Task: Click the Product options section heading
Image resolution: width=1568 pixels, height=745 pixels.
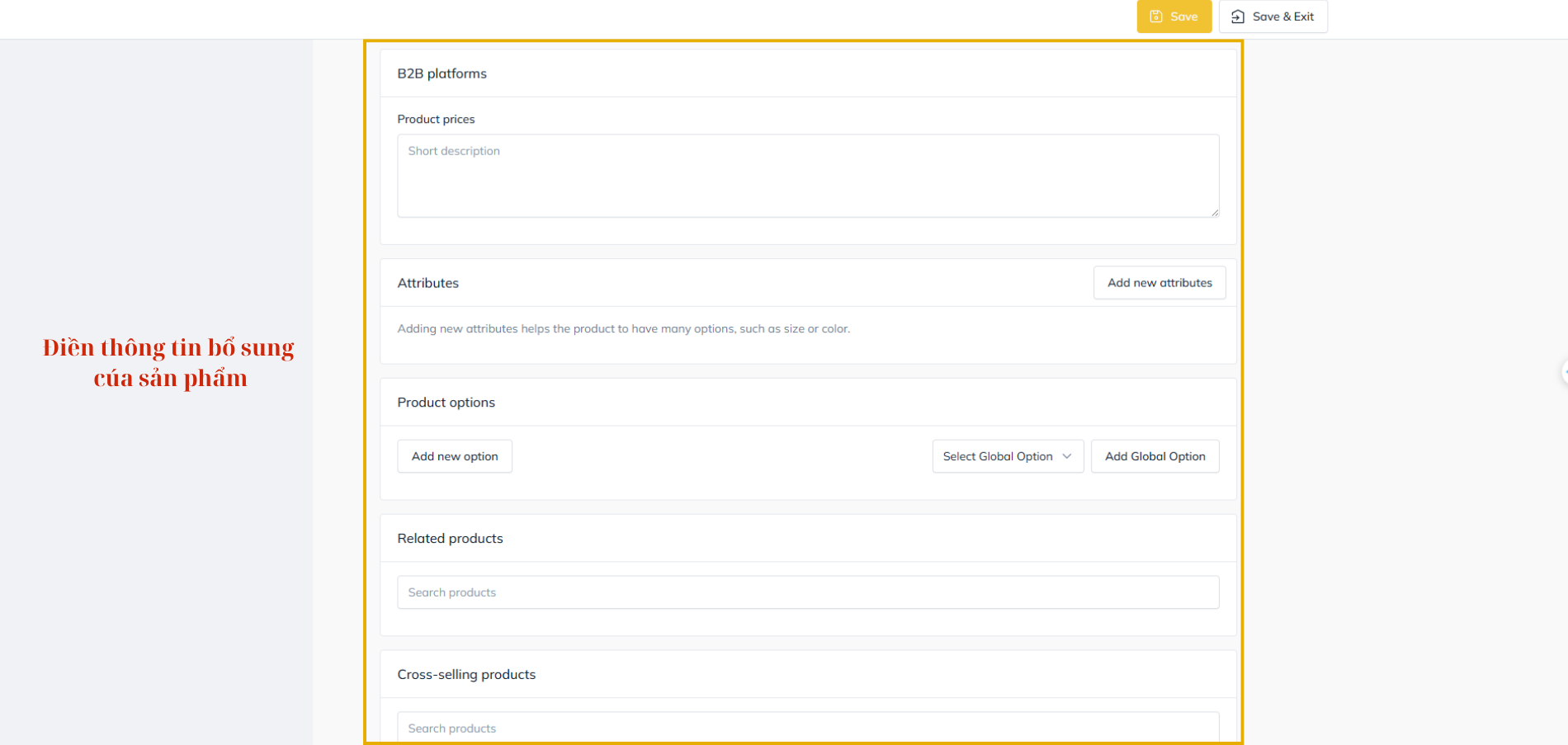Action: (x=446, y=403)
